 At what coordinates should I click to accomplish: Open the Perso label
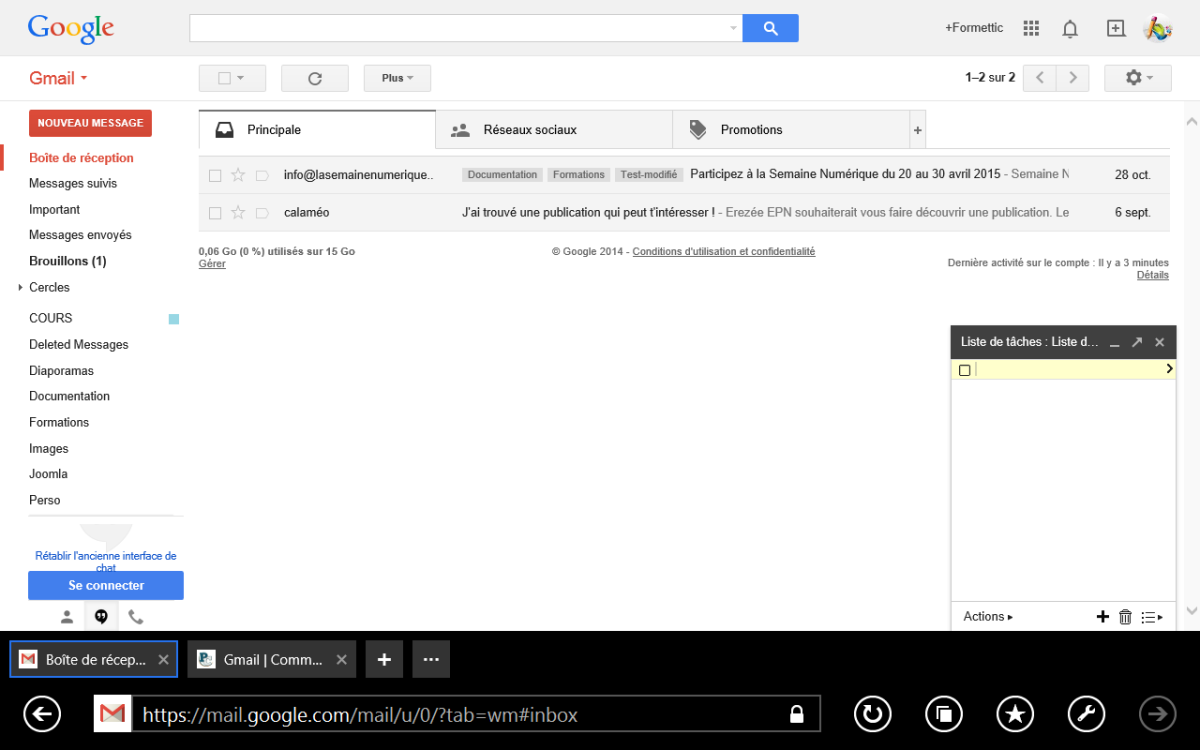[45, 500]
